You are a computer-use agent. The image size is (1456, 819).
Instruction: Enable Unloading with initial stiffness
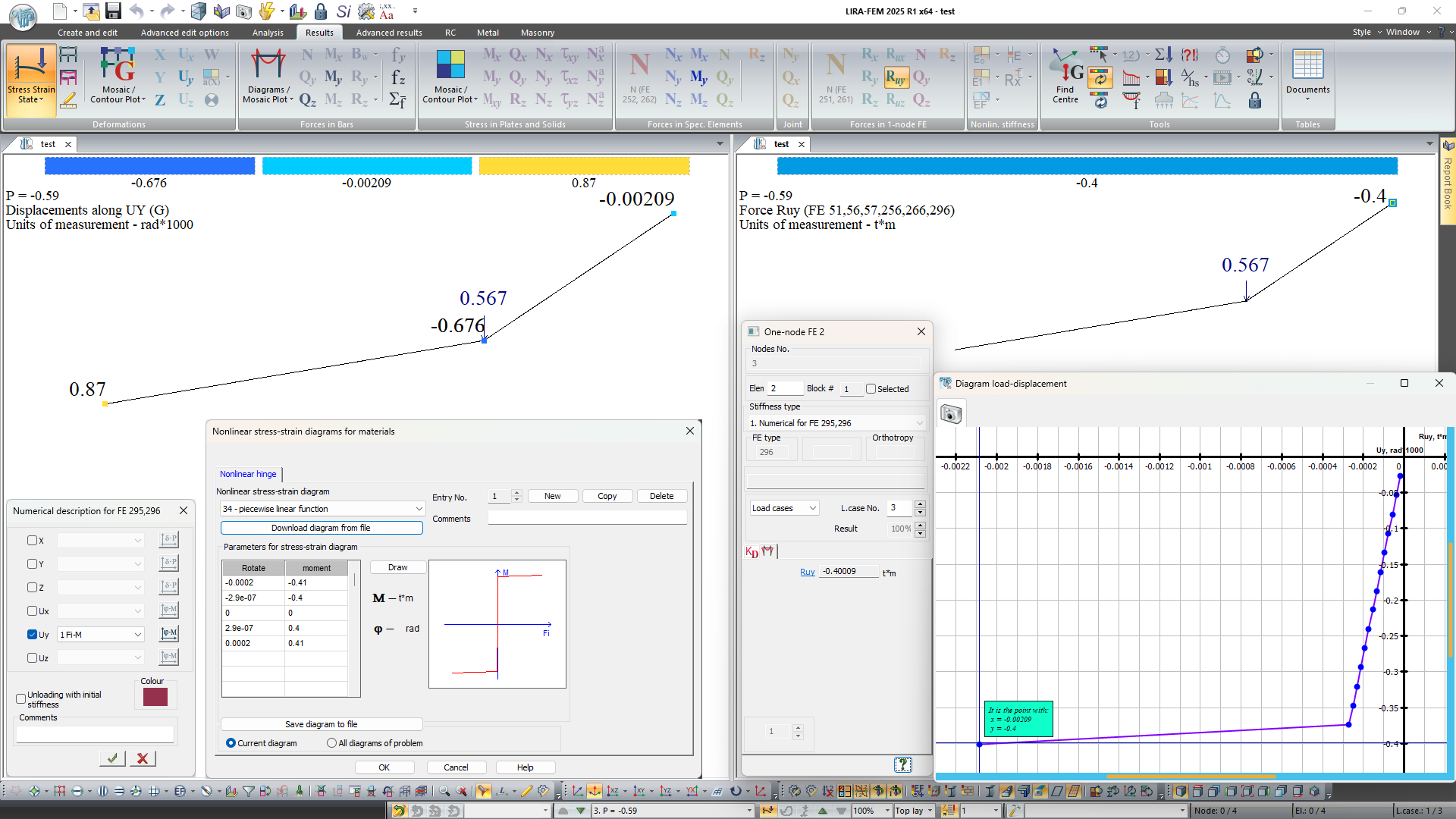(x=21, y=699)
